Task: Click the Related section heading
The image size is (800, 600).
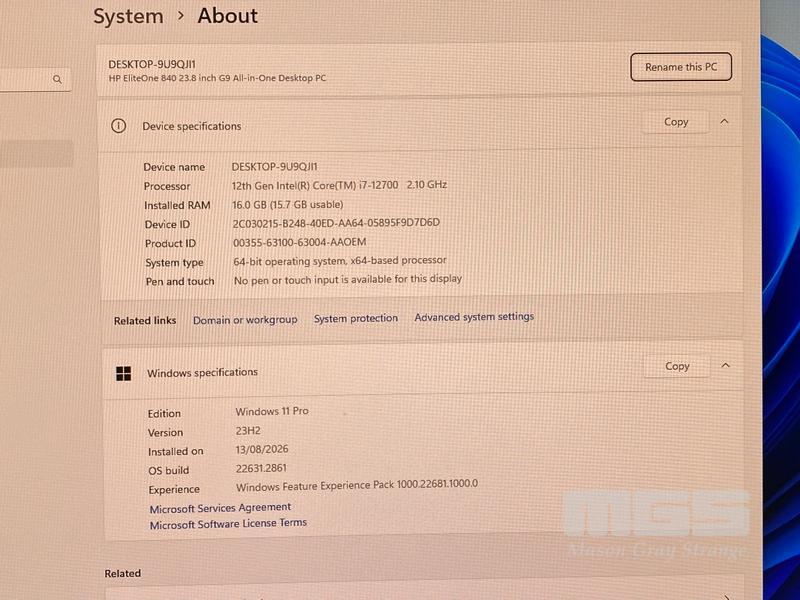Action: pos(122,573)
